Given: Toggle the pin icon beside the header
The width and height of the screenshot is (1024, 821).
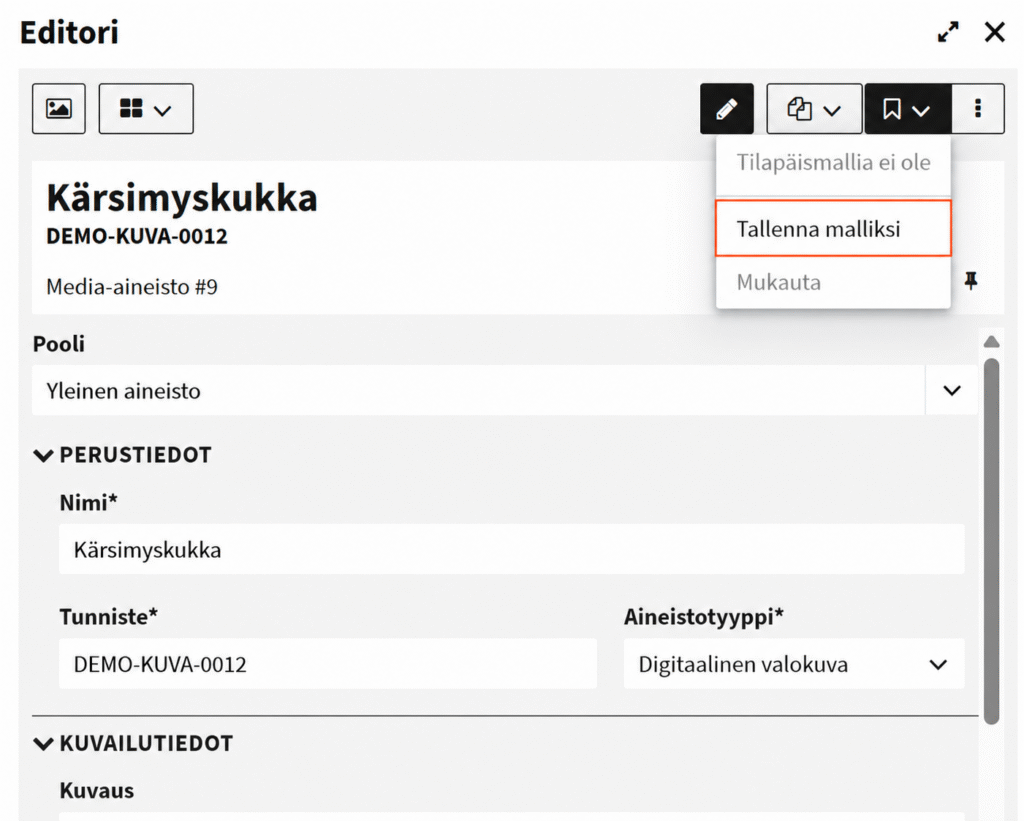Looking at the screenshot, I should (971, 281).
